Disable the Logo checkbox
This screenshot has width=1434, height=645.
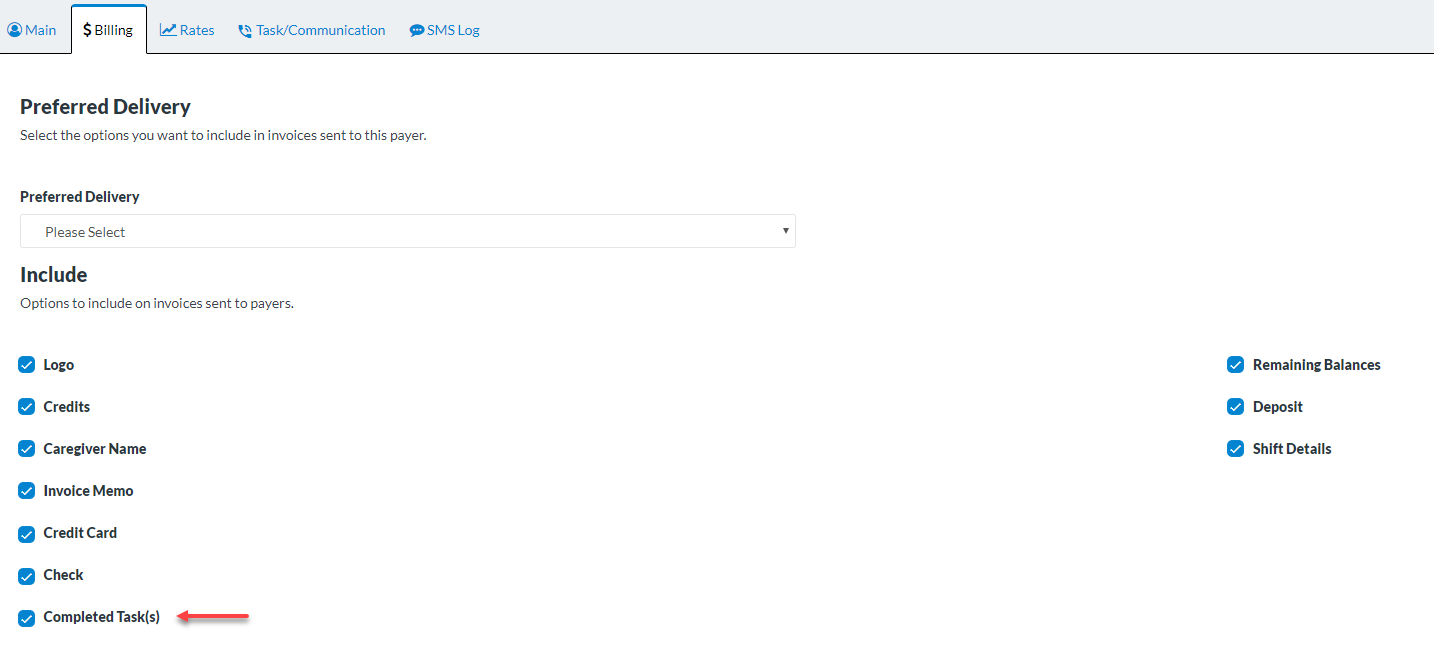26,364
